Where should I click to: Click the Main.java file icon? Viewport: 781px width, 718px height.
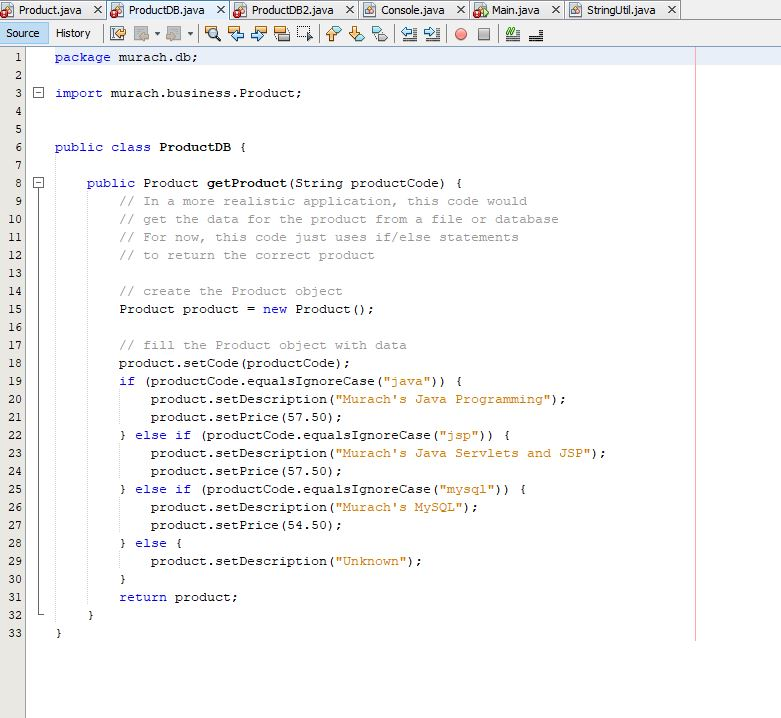coord(481,10)
